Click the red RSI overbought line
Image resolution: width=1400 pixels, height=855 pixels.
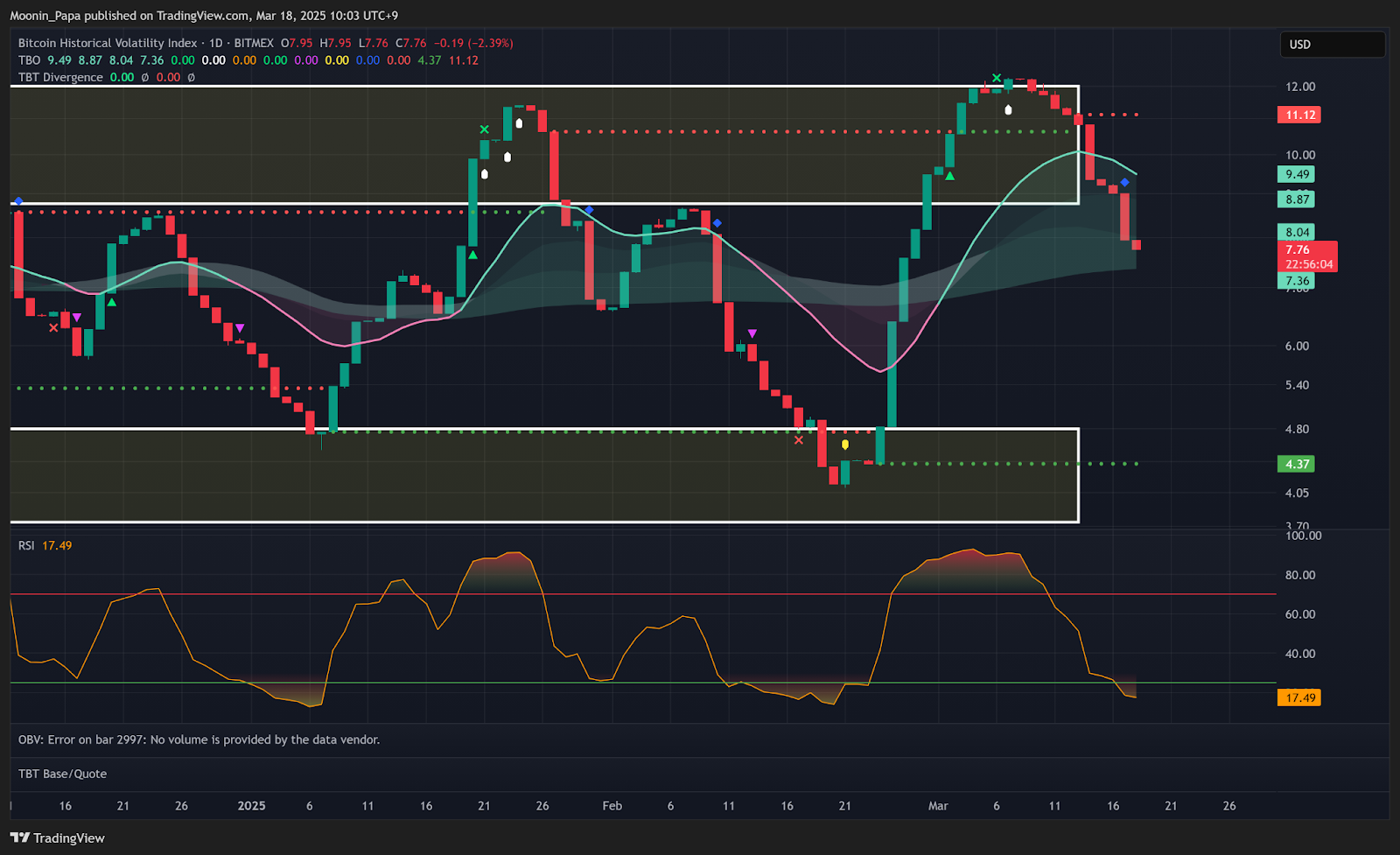[643, 594]
